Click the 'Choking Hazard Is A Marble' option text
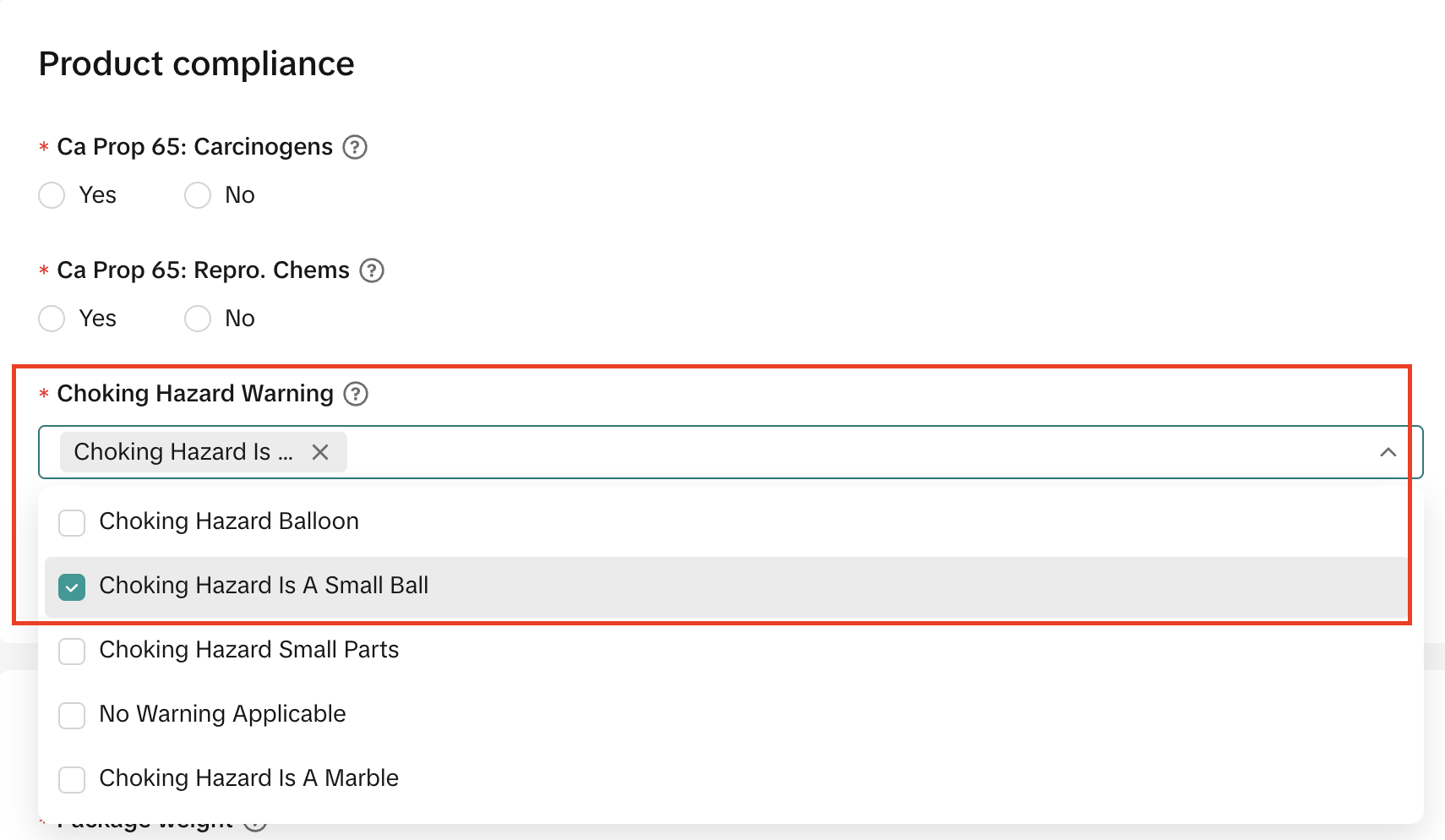 coord(248,778)
